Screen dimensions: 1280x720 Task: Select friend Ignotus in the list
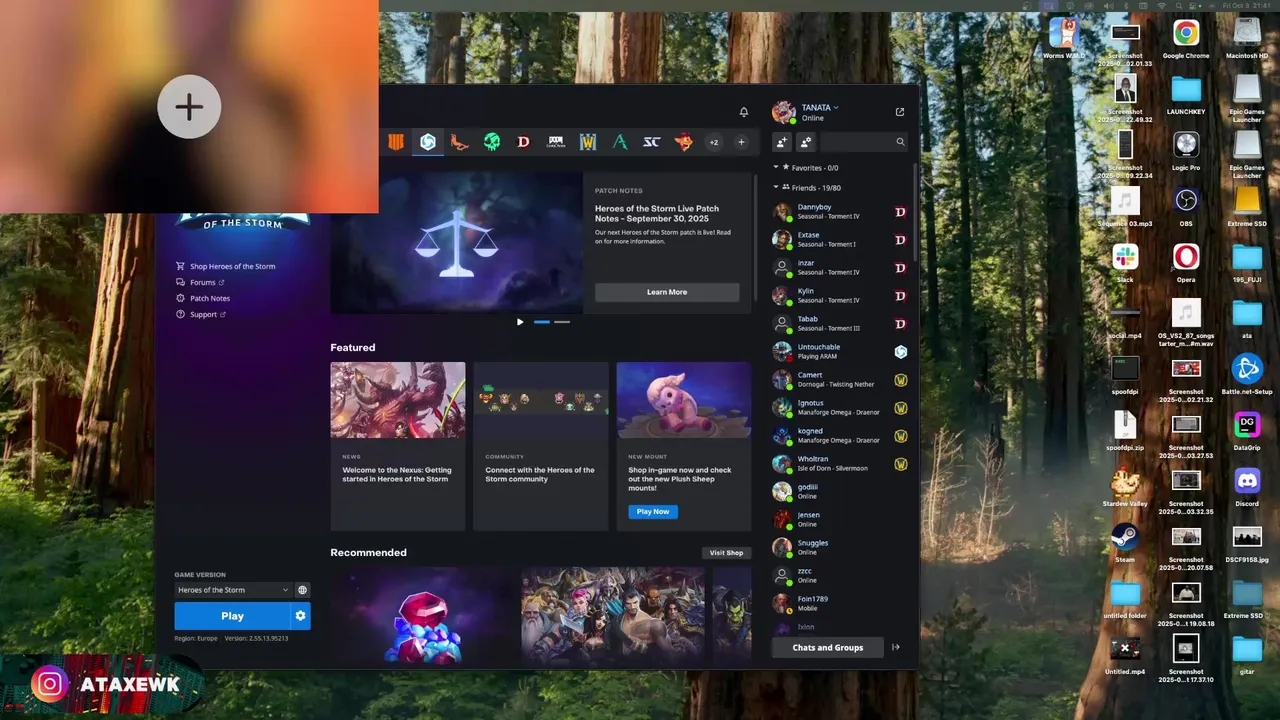[x=840, y=407]
